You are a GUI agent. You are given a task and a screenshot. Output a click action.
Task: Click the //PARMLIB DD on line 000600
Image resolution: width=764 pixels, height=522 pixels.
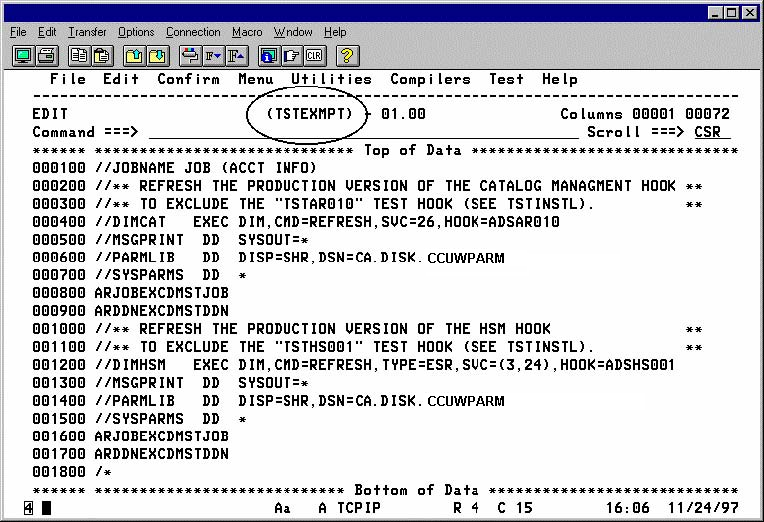157,258
